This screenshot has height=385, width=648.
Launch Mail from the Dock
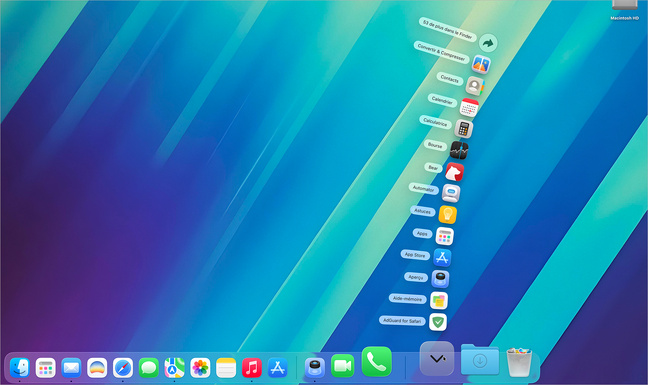(71, 367)
